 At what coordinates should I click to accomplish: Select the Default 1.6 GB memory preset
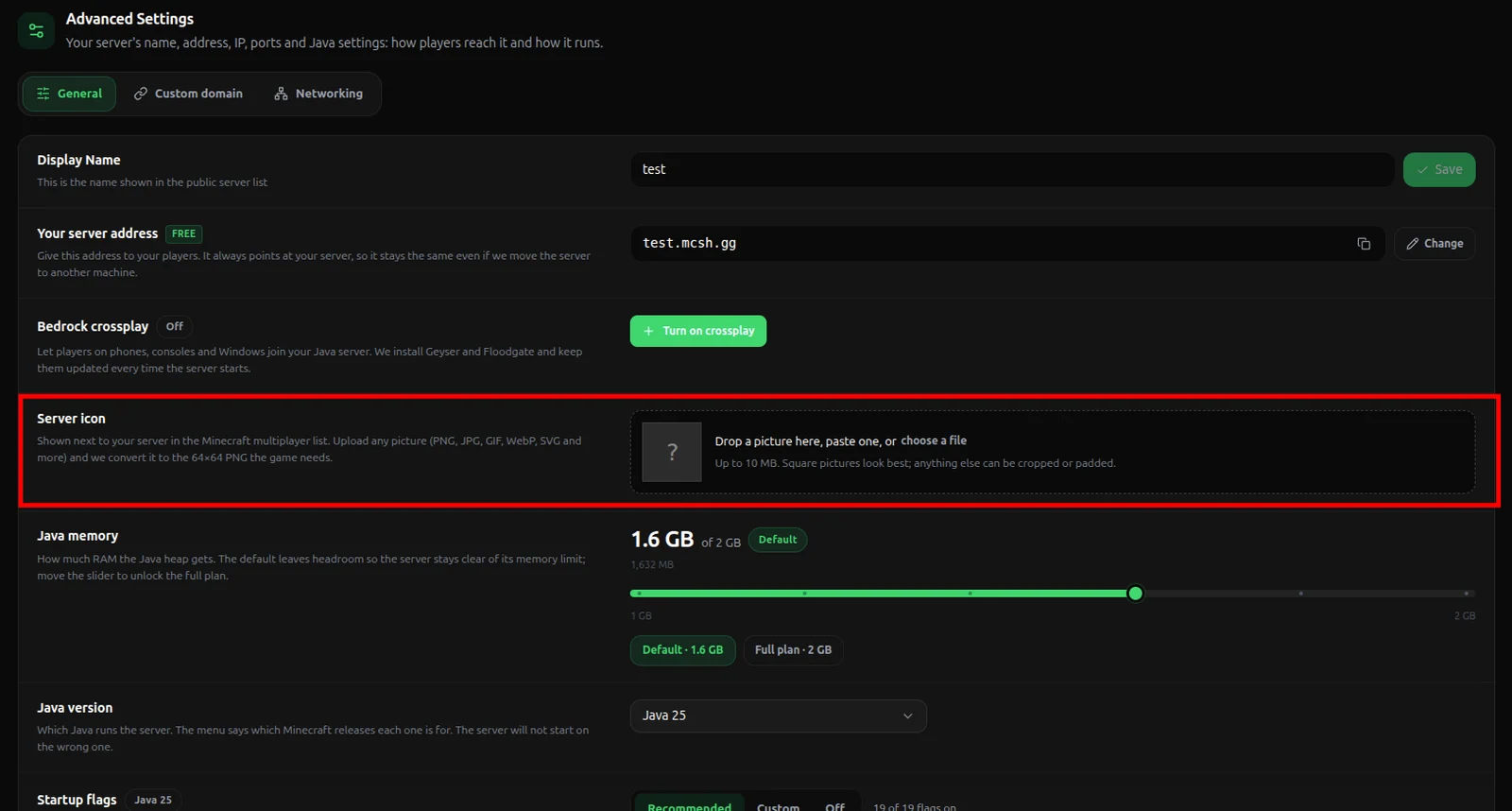pyautogui.click(x=682, y=650)
